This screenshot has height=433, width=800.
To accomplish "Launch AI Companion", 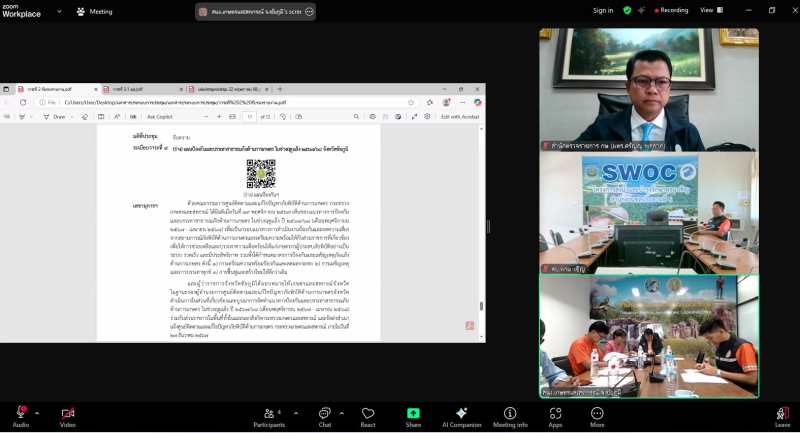I will (462, 416).
